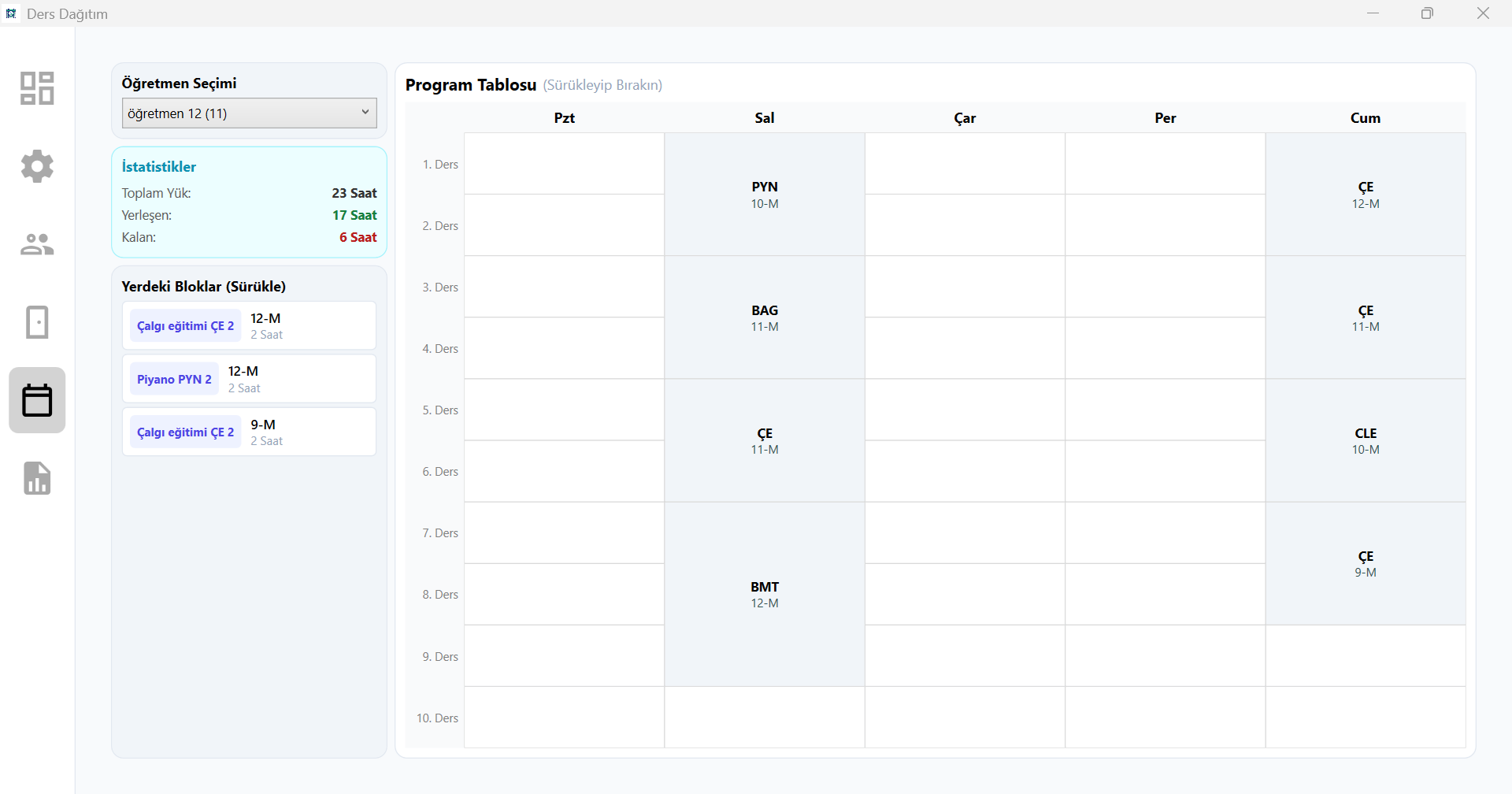Select the calendar schedule icon in sidebar
The height and width of the screenshot is (794, 1512).
point(37,400)
